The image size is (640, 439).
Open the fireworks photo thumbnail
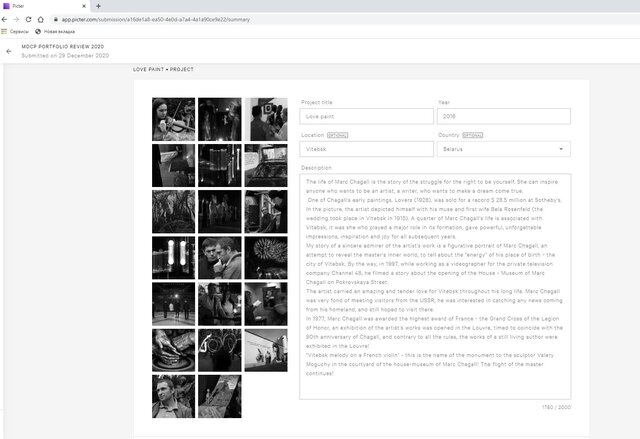266,258
